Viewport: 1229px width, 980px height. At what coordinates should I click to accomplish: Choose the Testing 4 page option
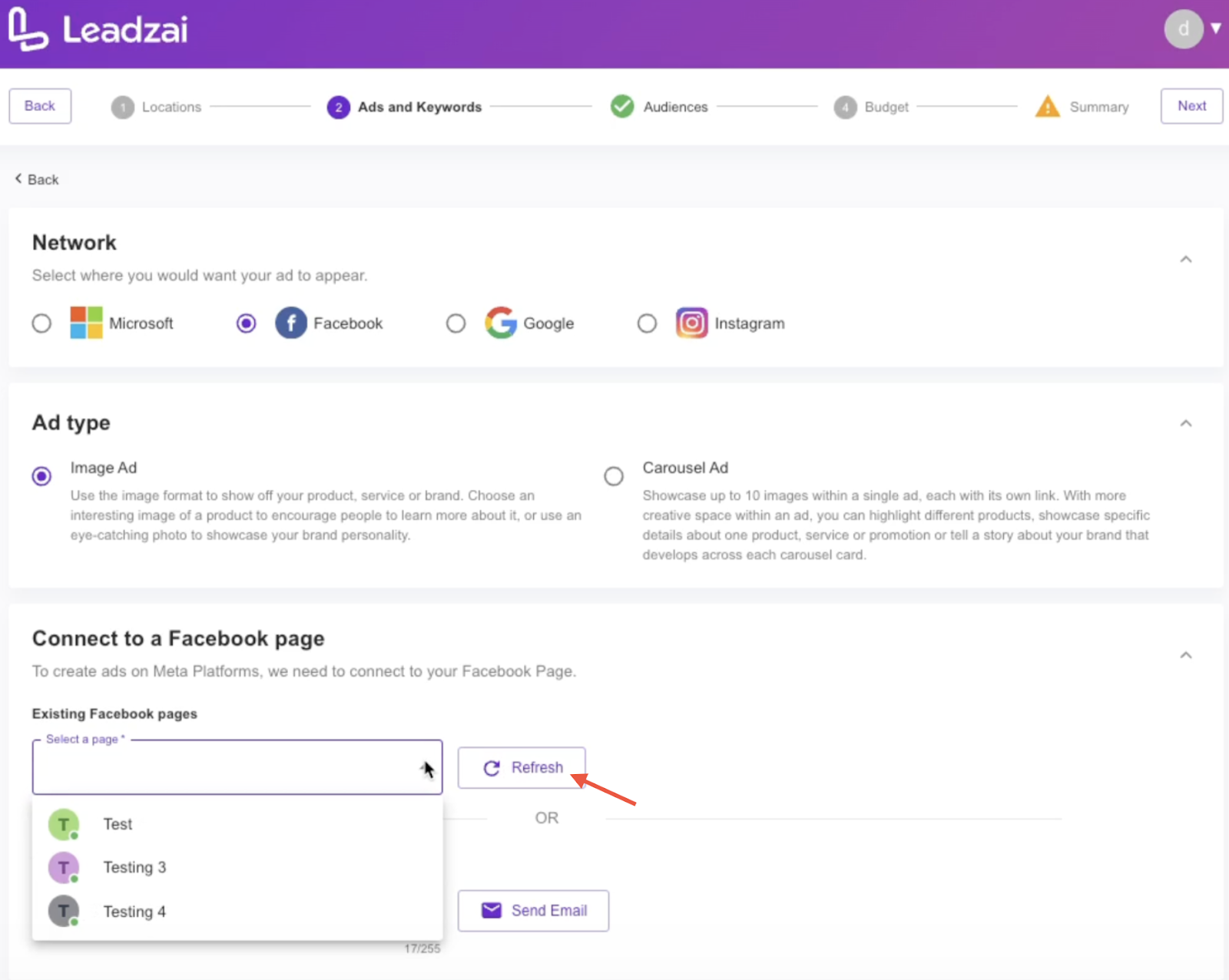click(237, 912)
